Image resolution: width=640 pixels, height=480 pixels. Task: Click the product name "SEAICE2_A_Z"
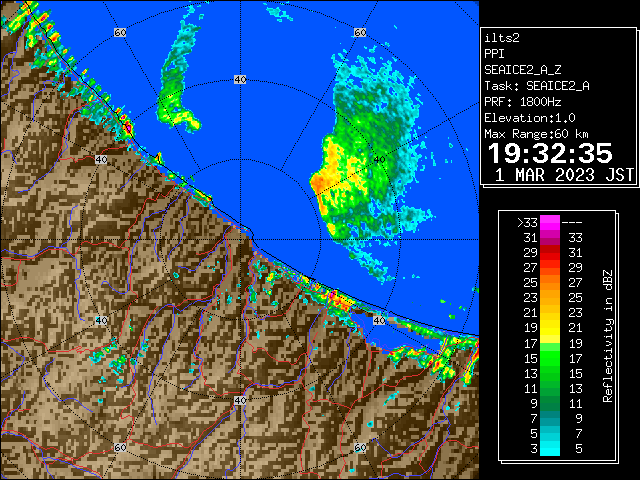click(x=522, y=70)
